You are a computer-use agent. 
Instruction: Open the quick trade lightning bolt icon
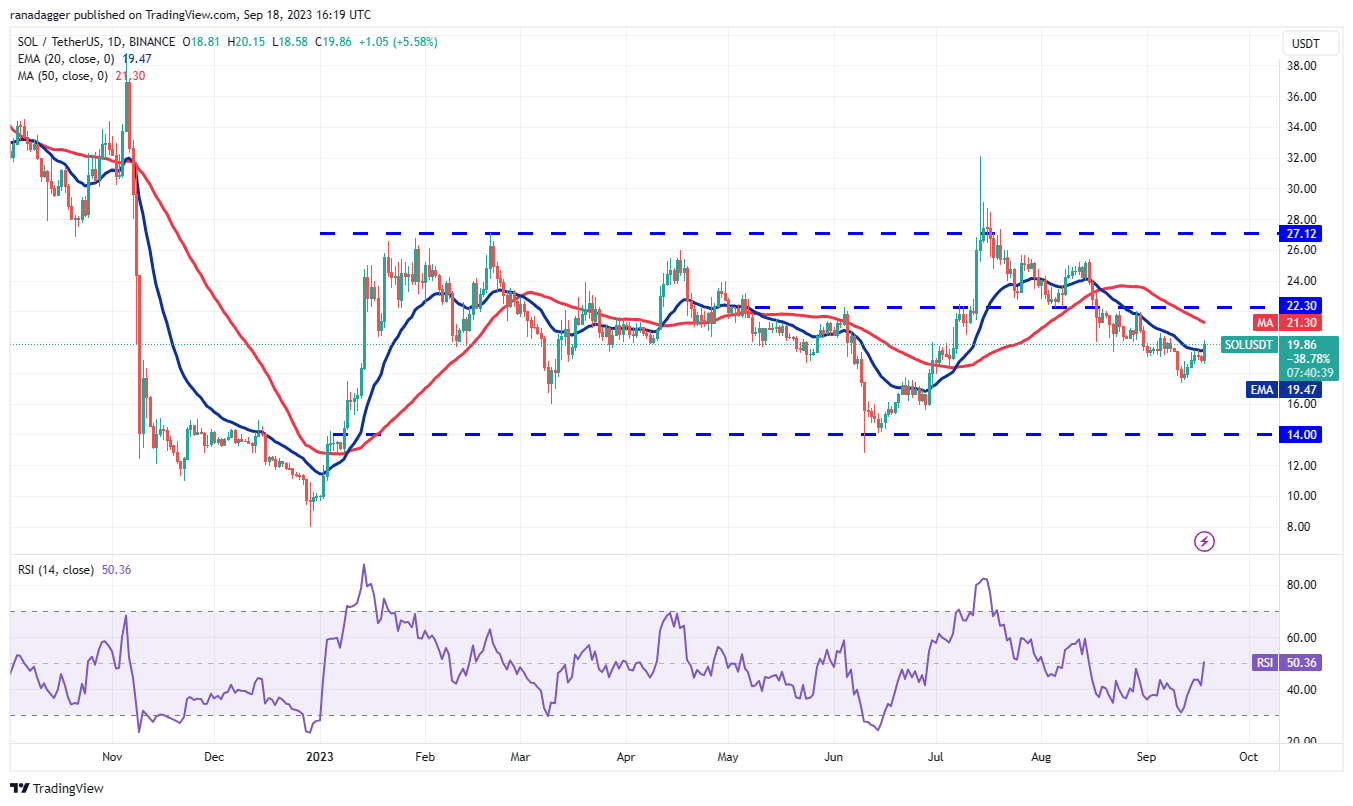pyautogui.click(x=1204, y=541)
